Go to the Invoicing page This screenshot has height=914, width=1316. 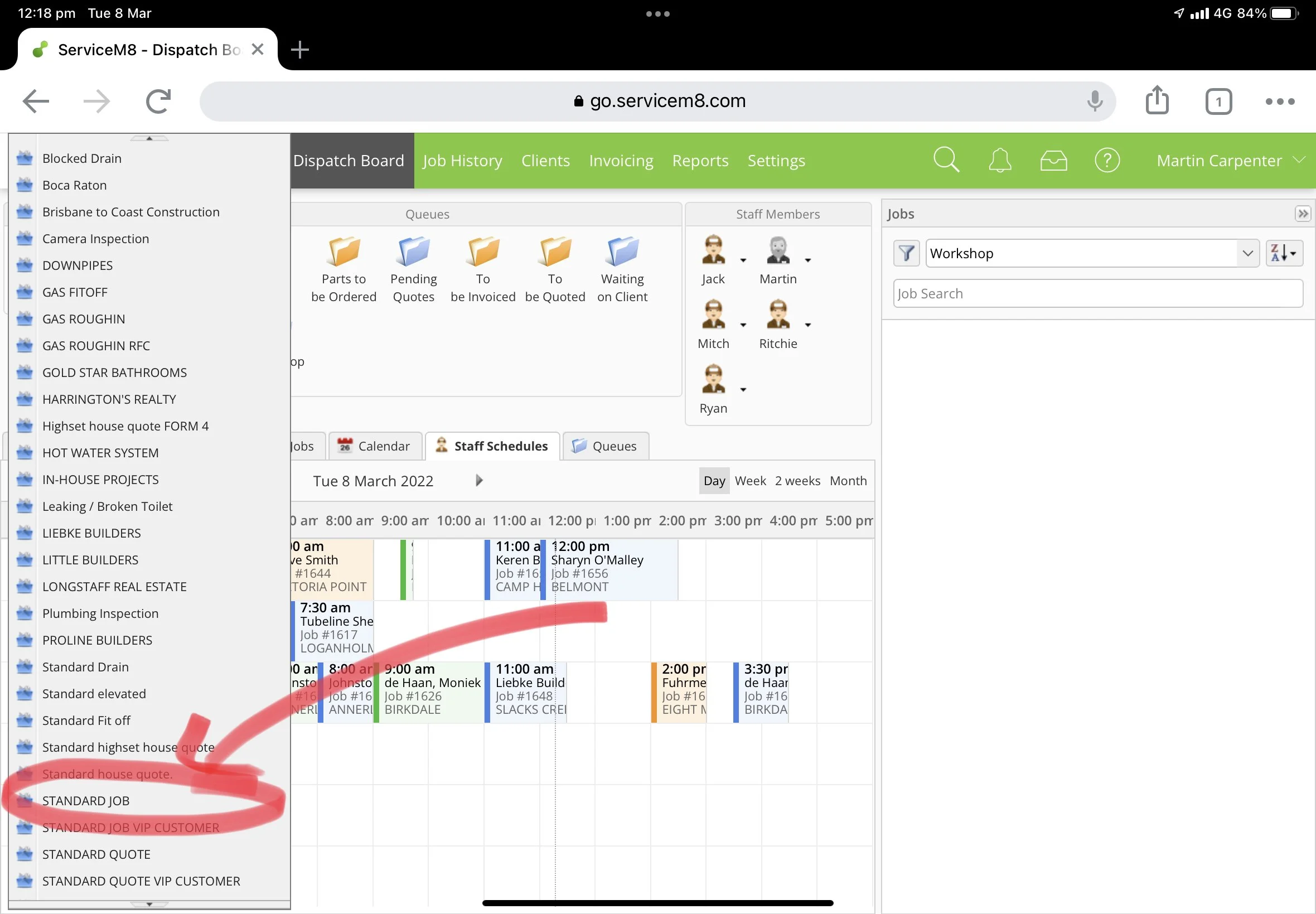[x=621, y=161]
